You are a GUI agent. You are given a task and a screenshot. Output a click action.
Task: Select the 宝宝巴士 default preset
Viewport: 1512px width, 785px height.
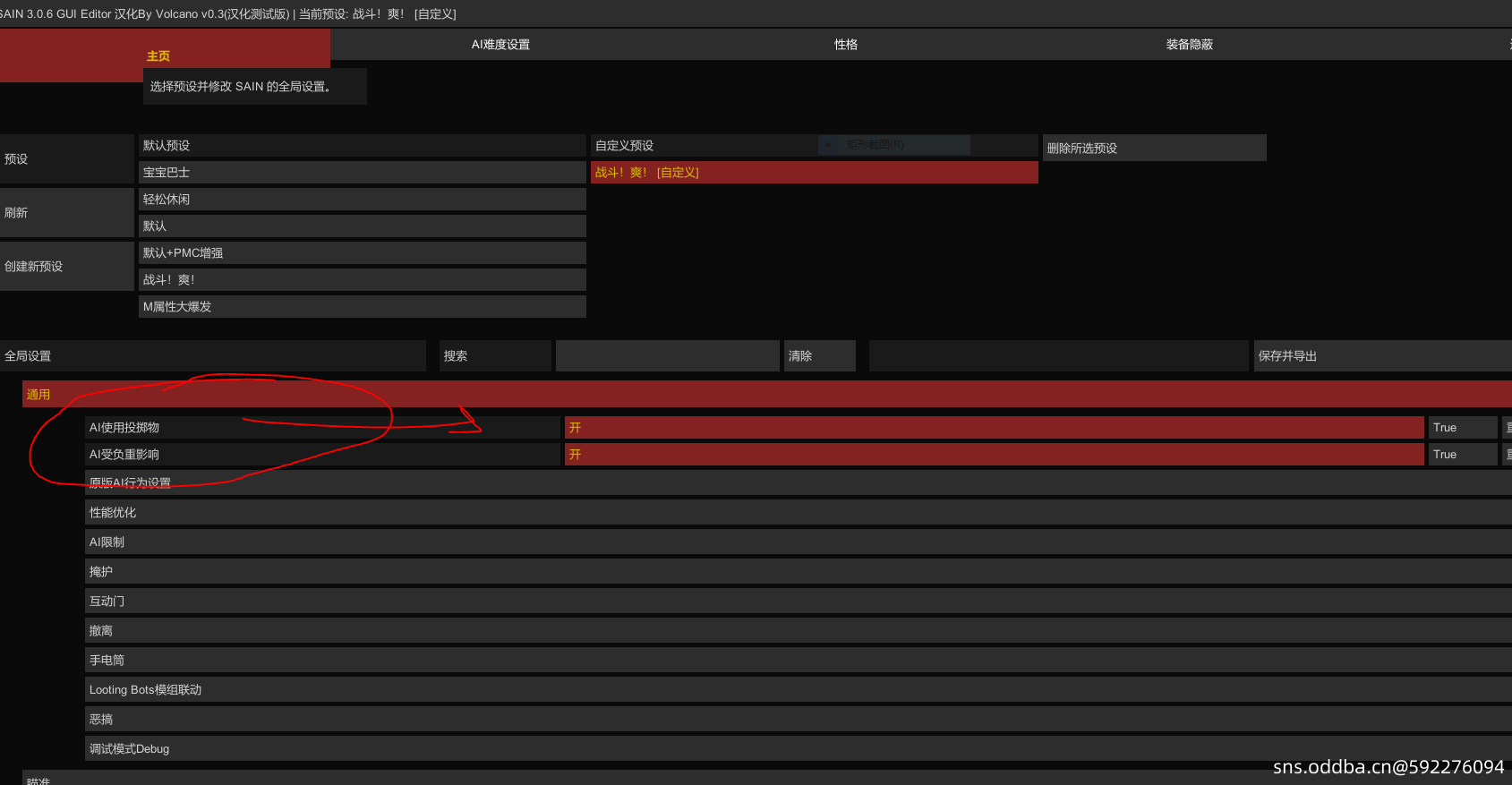point(362,173)
